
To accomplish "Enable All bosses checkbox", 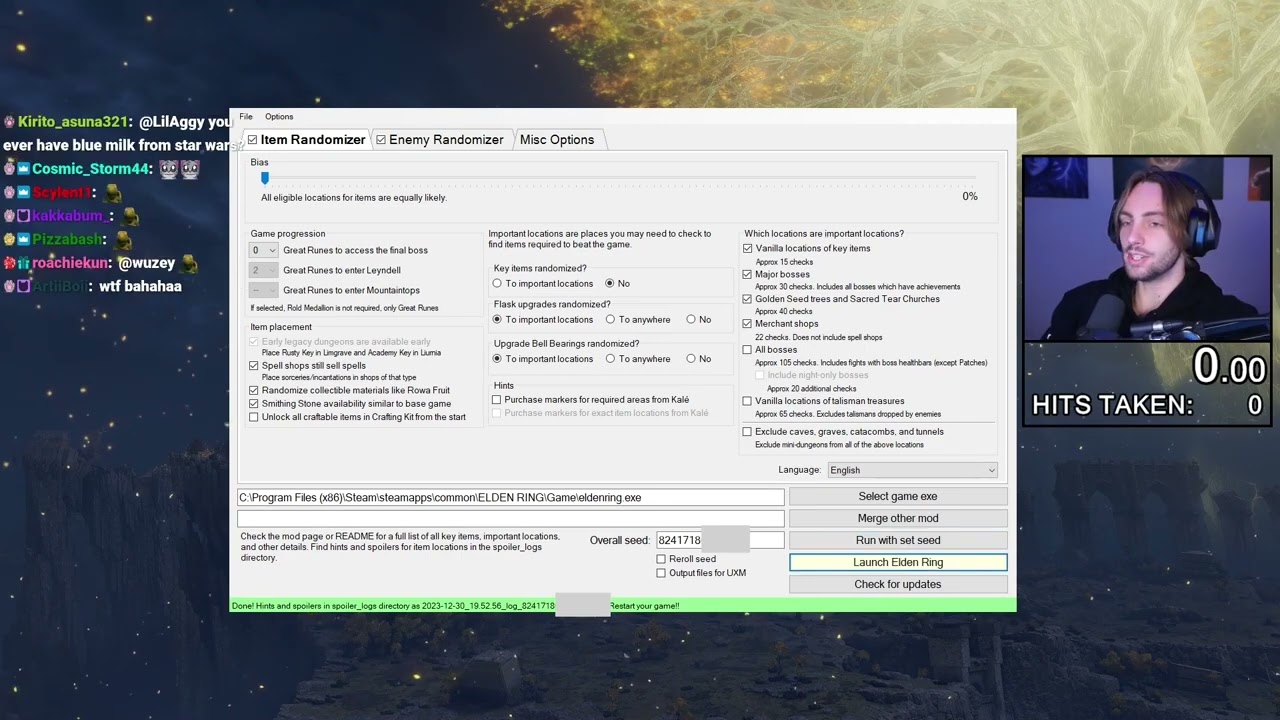I will (747, 350).
